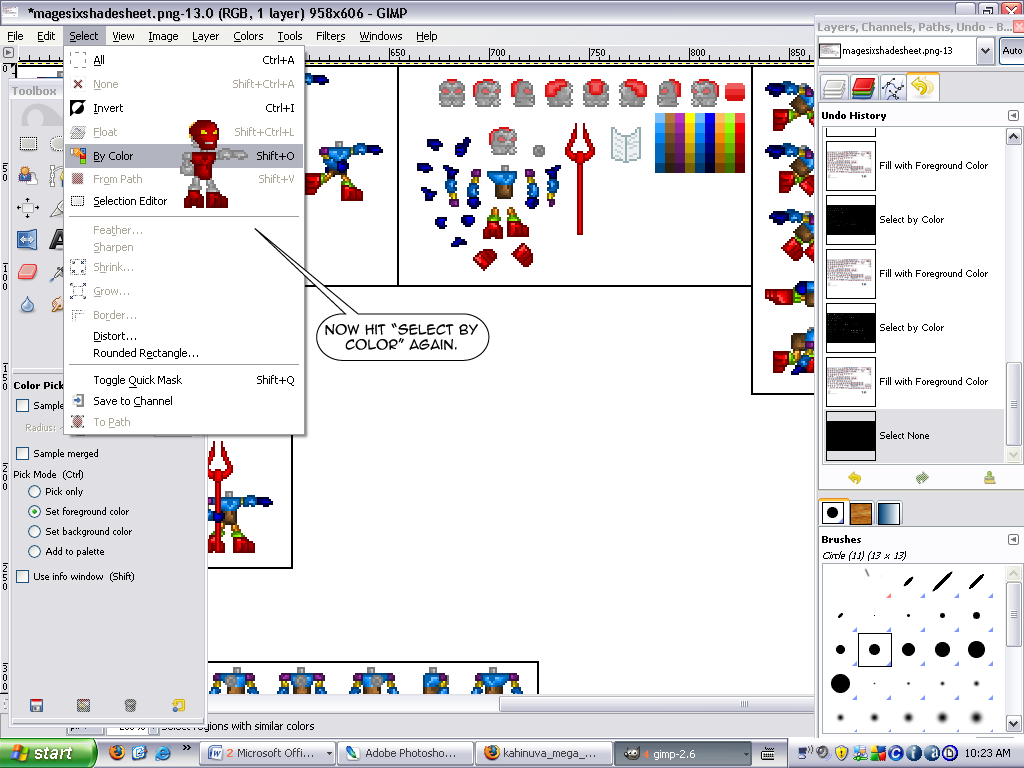This screenshot has height=768, width=1024.
Task: Open the Filters menu
Action: tap(330, 36)
